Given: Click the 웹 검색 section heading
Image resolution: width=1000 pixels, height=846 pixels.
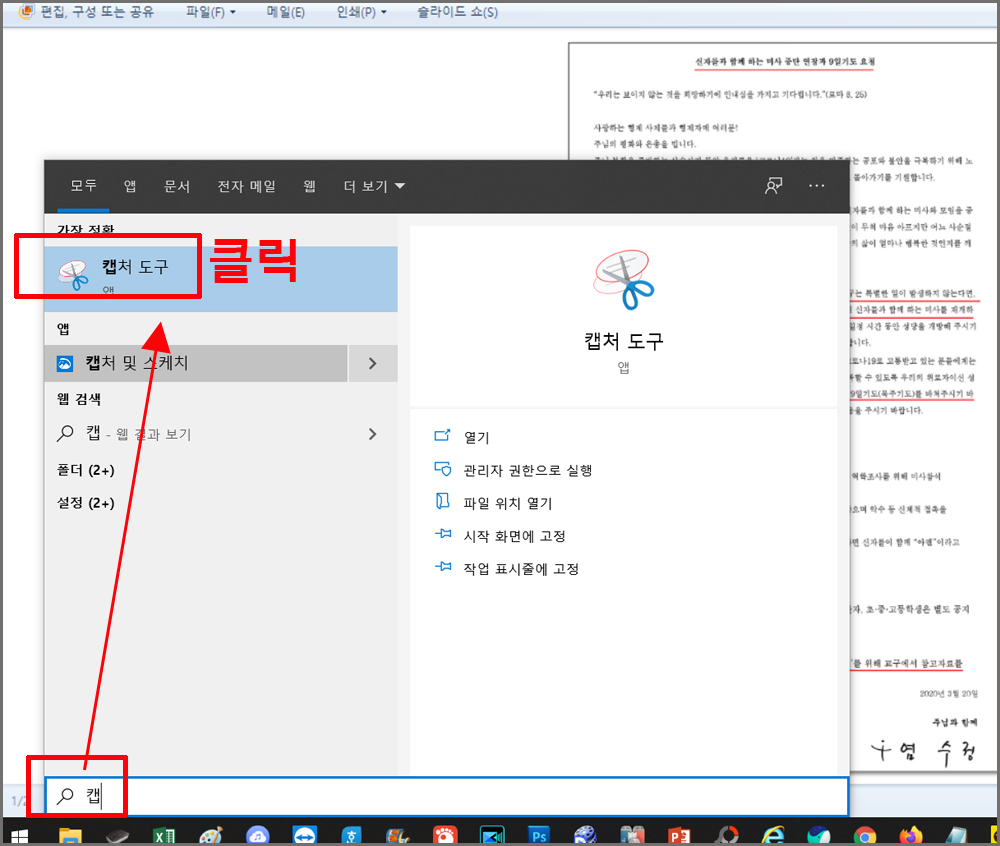Looking at the screenshot, I should (x=79, y=399).
